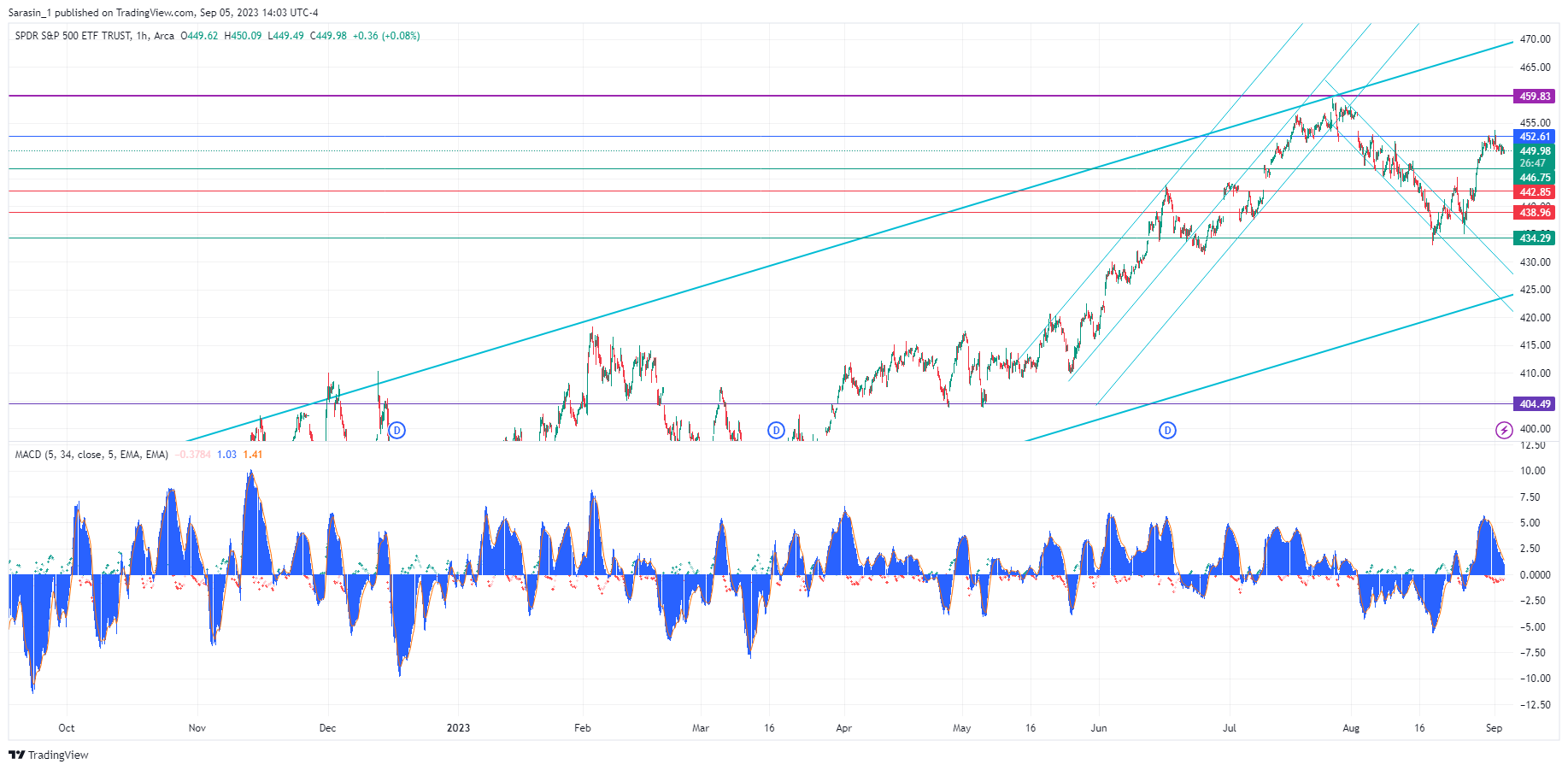
Task: Click the Sarasin_1 published header text
Action: point(163,13)
